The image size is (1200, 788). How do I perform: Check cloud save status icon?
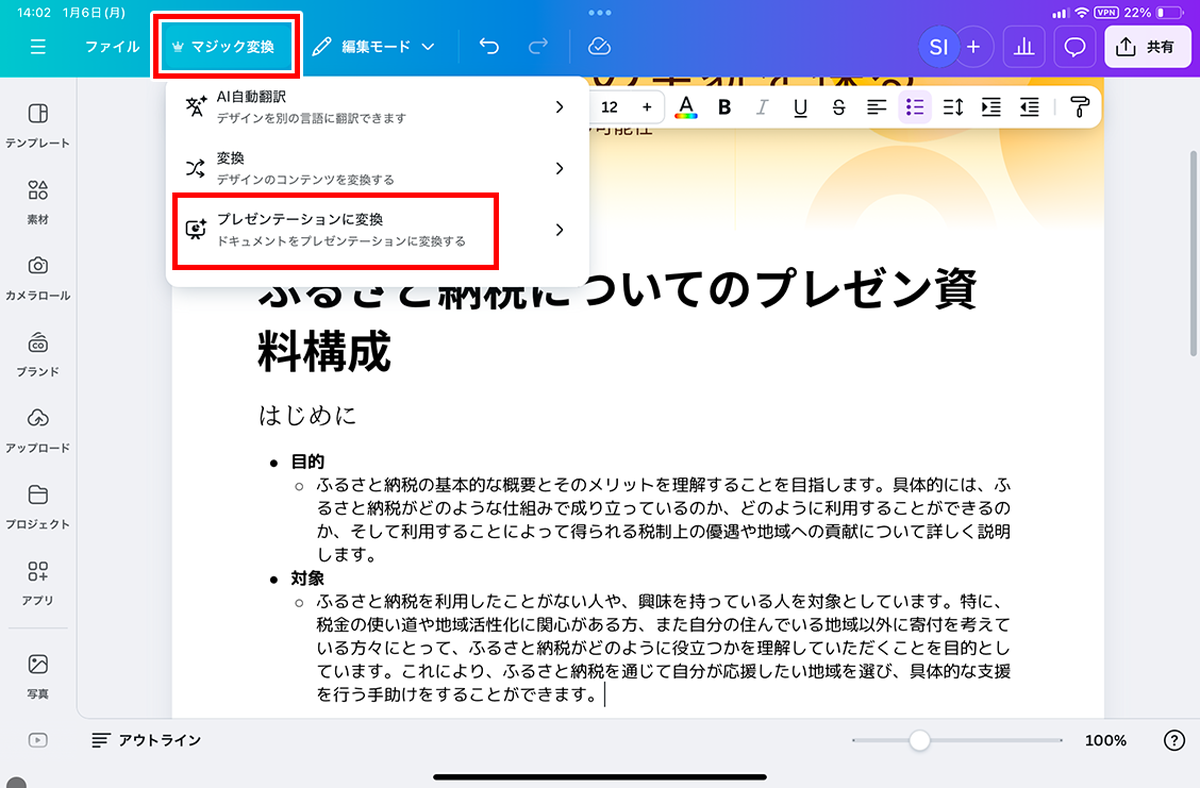(x=599, y=47)
